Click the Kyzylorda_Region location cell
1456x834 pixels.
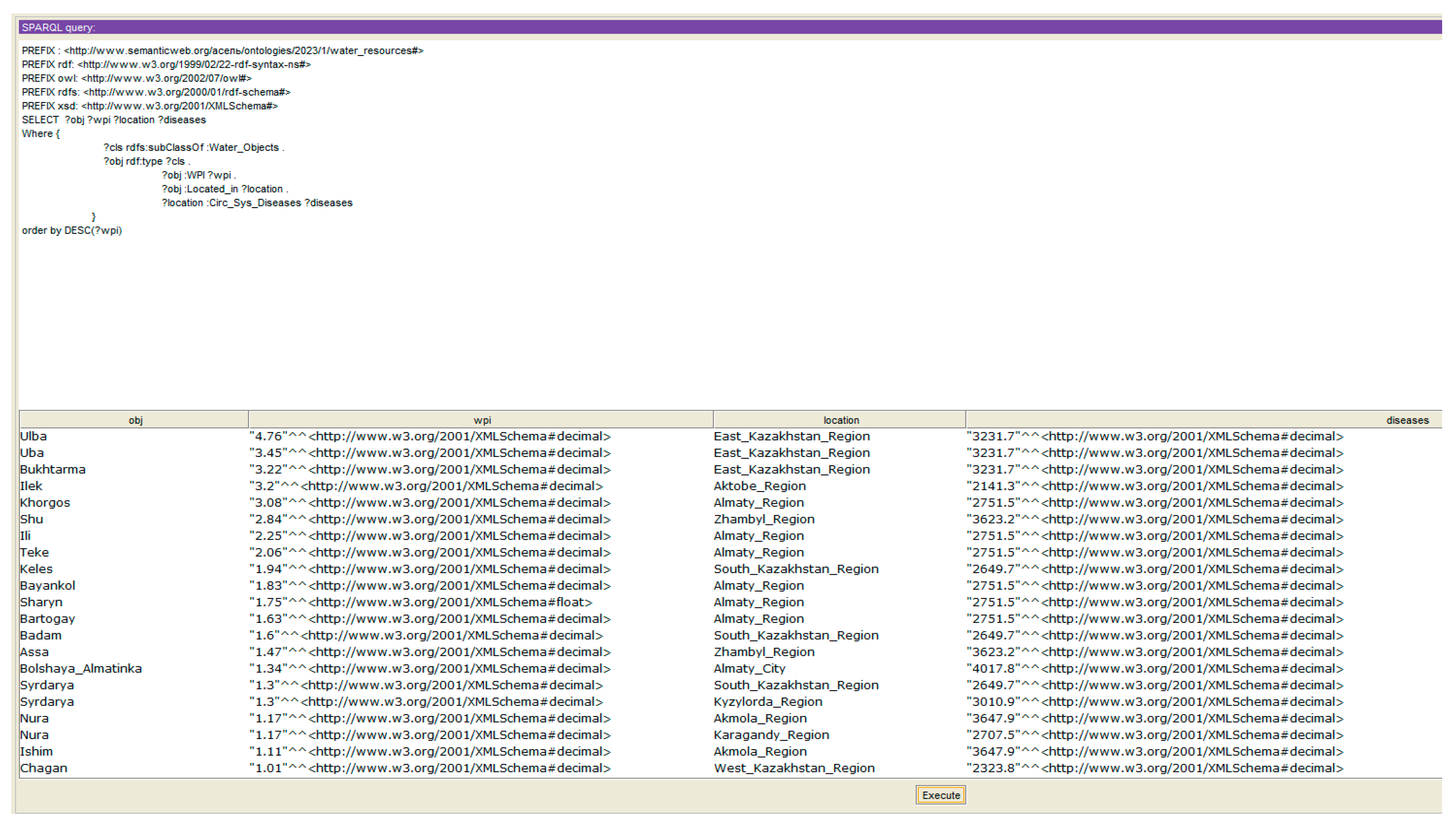point(767,702)
